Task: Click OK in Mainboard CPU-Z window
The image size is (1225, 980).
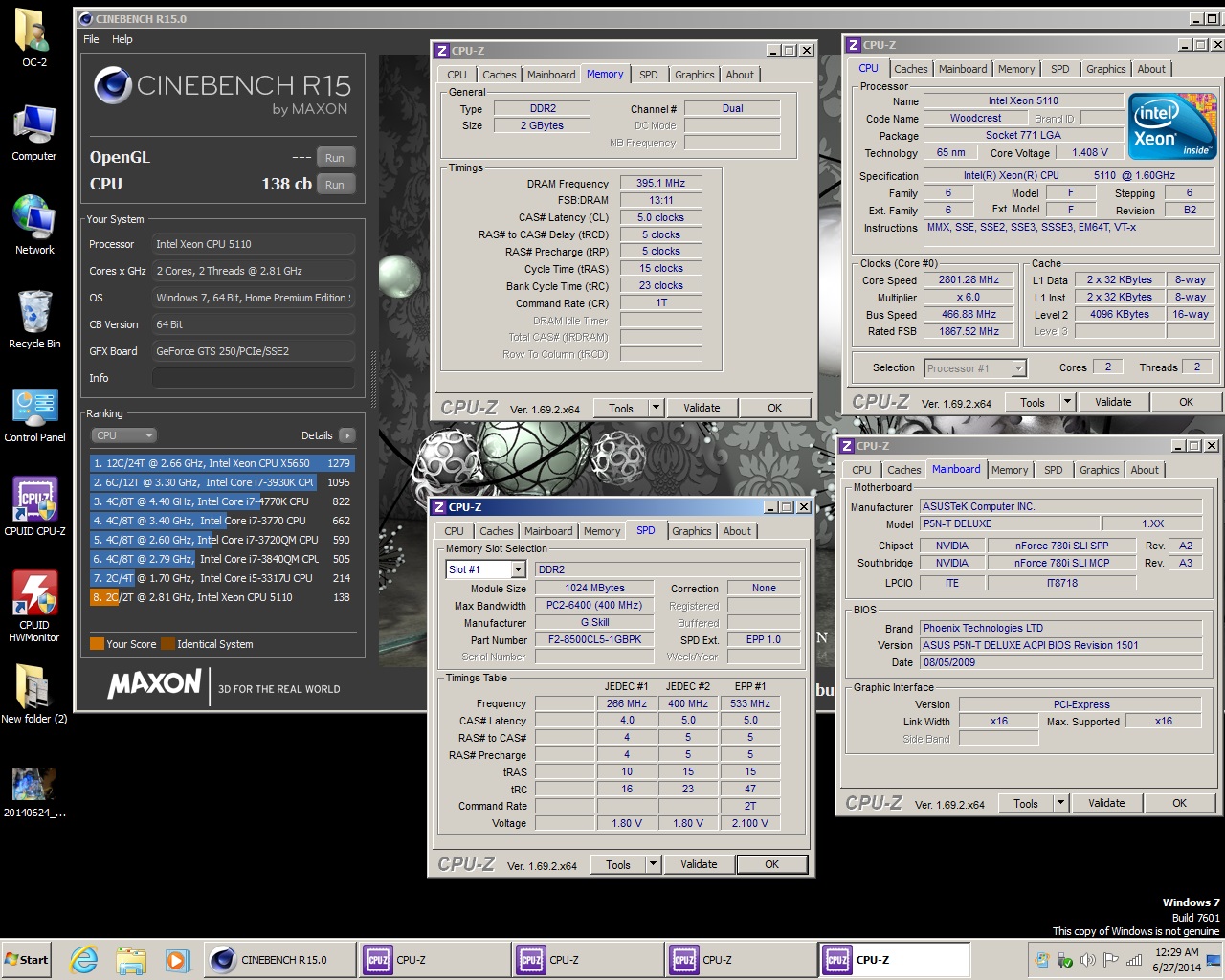Action: 1179,803
